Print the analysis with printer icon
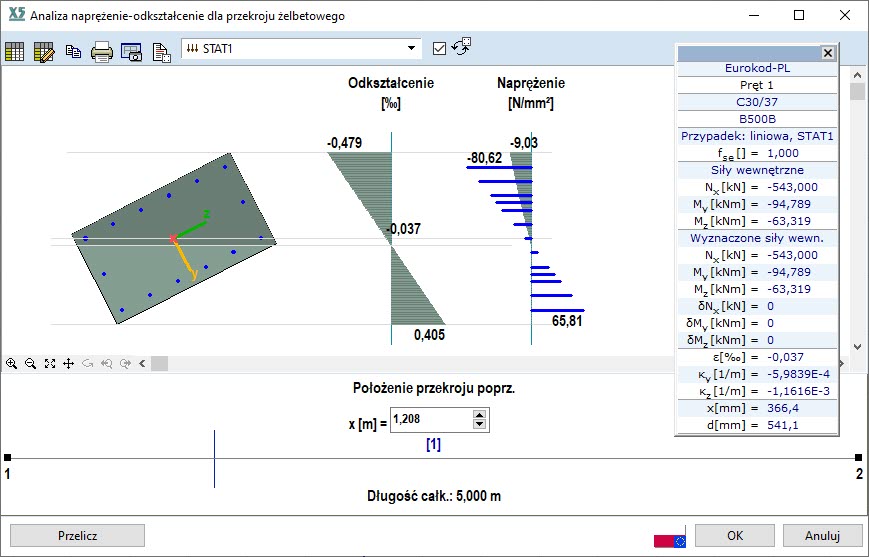 pos(102,52)
